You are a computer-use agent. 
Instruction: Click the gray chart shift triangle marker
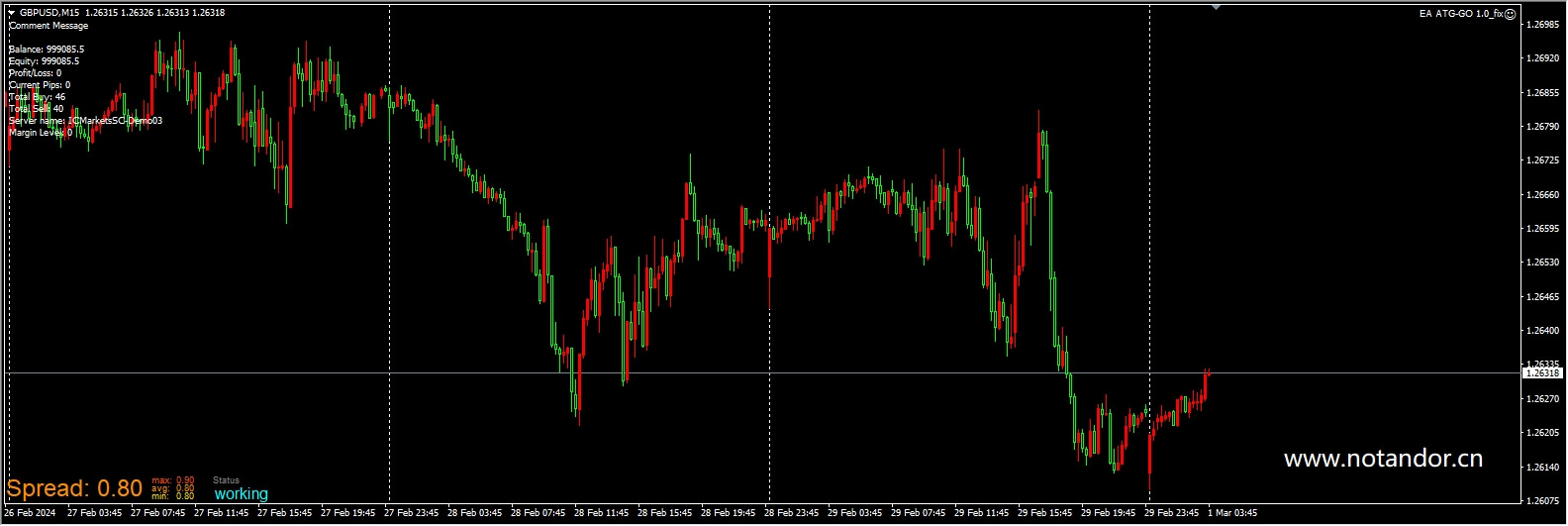[1216, 7]
